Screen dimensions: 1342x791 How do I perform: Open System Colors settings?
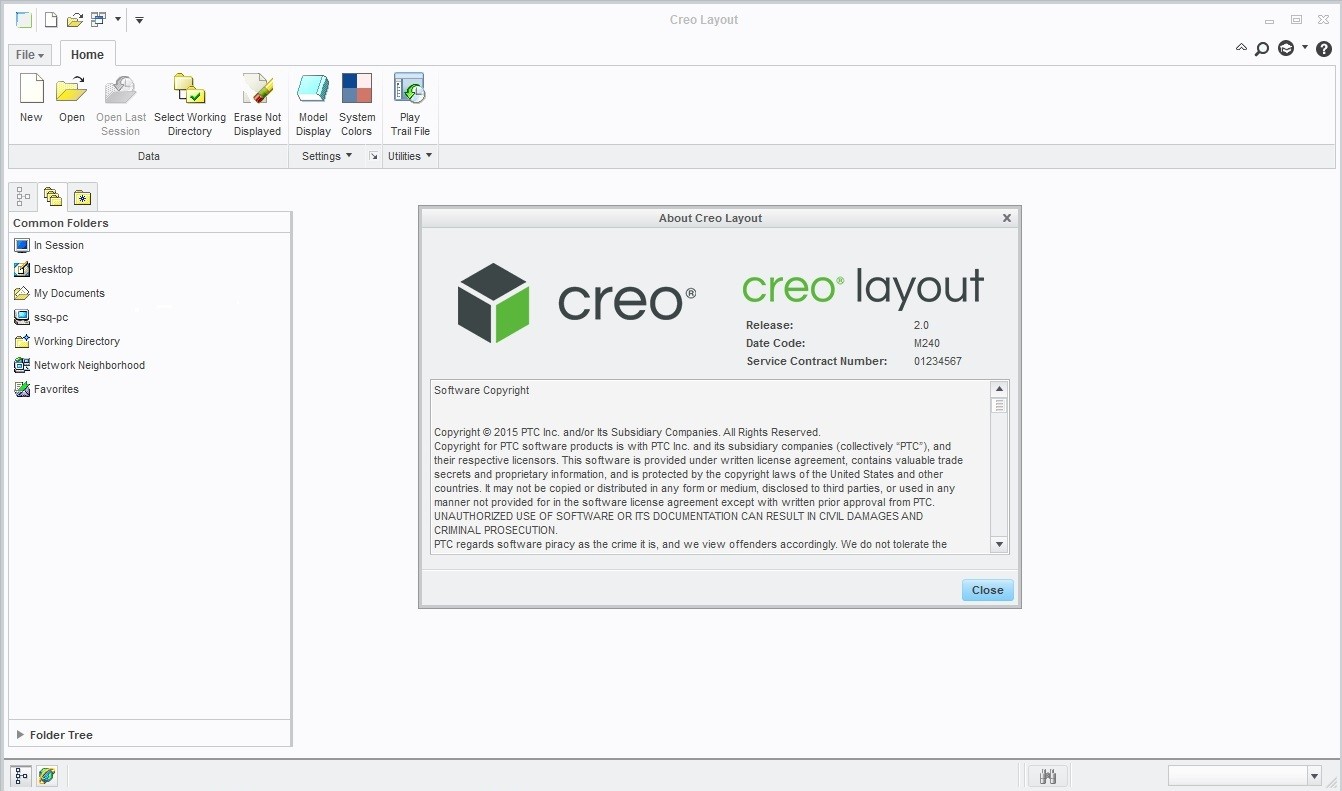pyautogui.click(x=356, y=104)
